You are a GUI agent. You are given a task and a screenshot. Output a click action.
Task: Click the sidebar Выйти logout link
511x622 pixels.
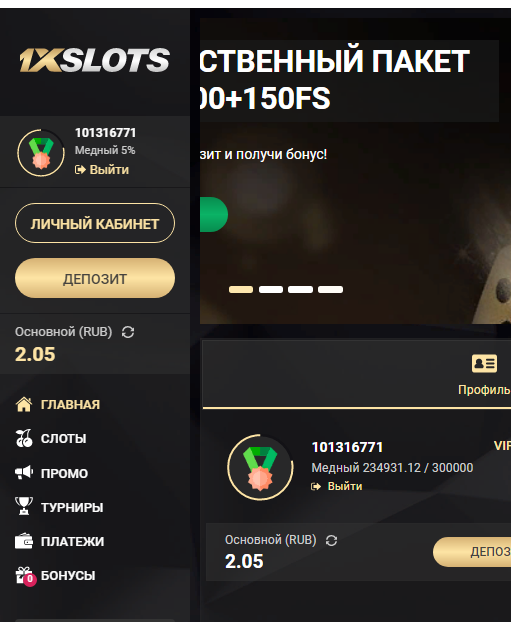[x=102, y=170]
